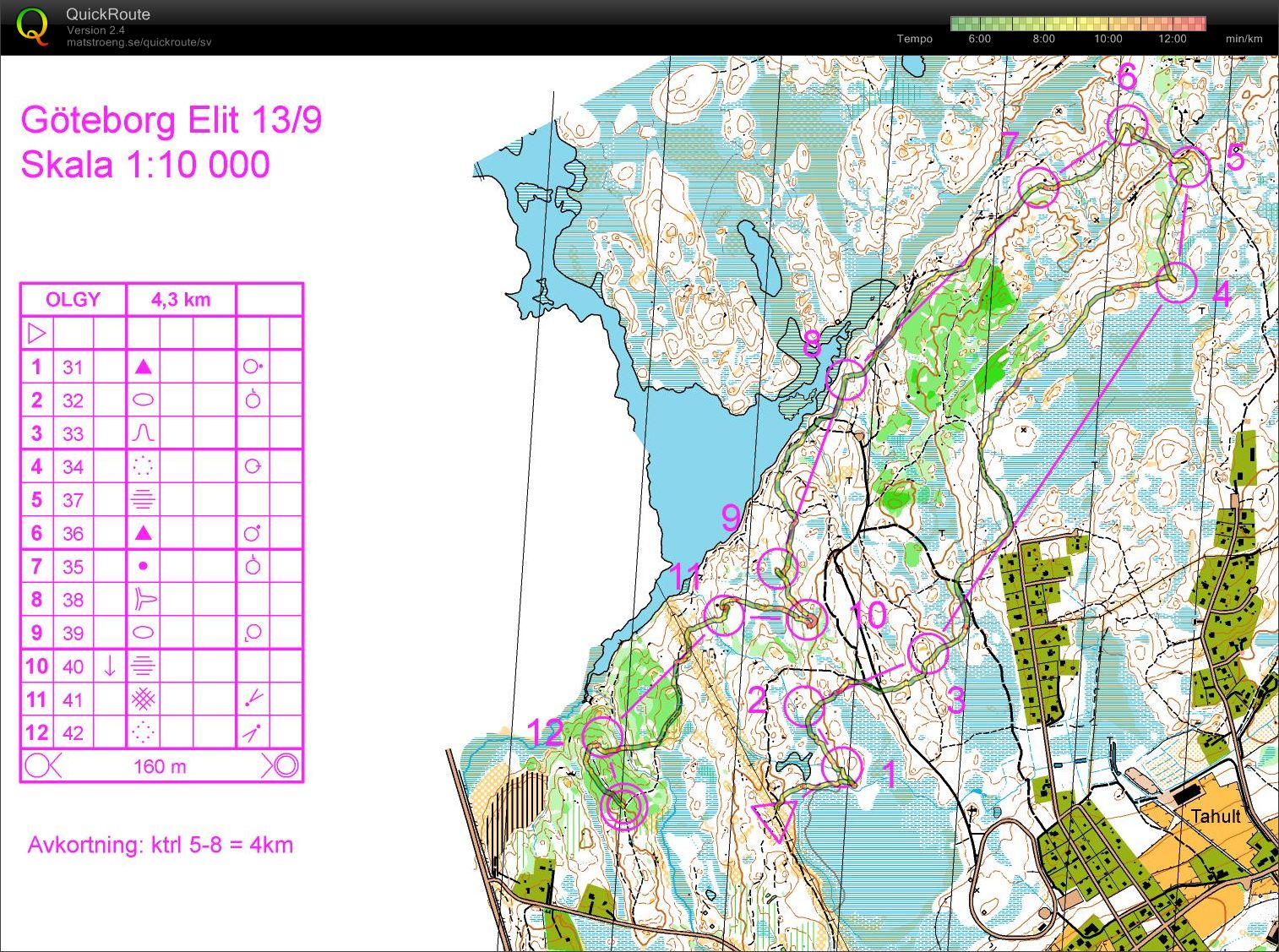This screenshot has width=1279, height=952.
Task: Click control circle 5 on the map
Action: tap(1189, 168)
